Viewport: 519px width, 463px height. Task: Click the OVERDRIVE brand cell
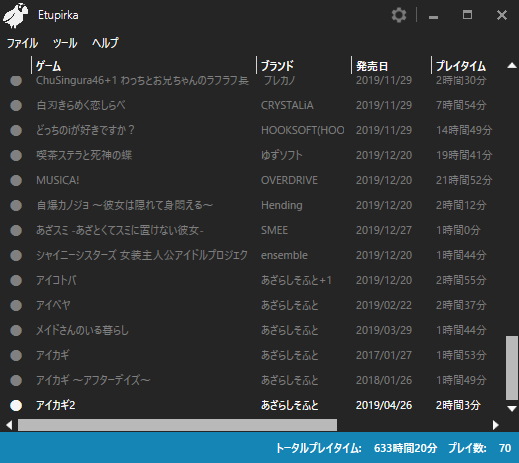pyautogui.click(x=289, y=180)
